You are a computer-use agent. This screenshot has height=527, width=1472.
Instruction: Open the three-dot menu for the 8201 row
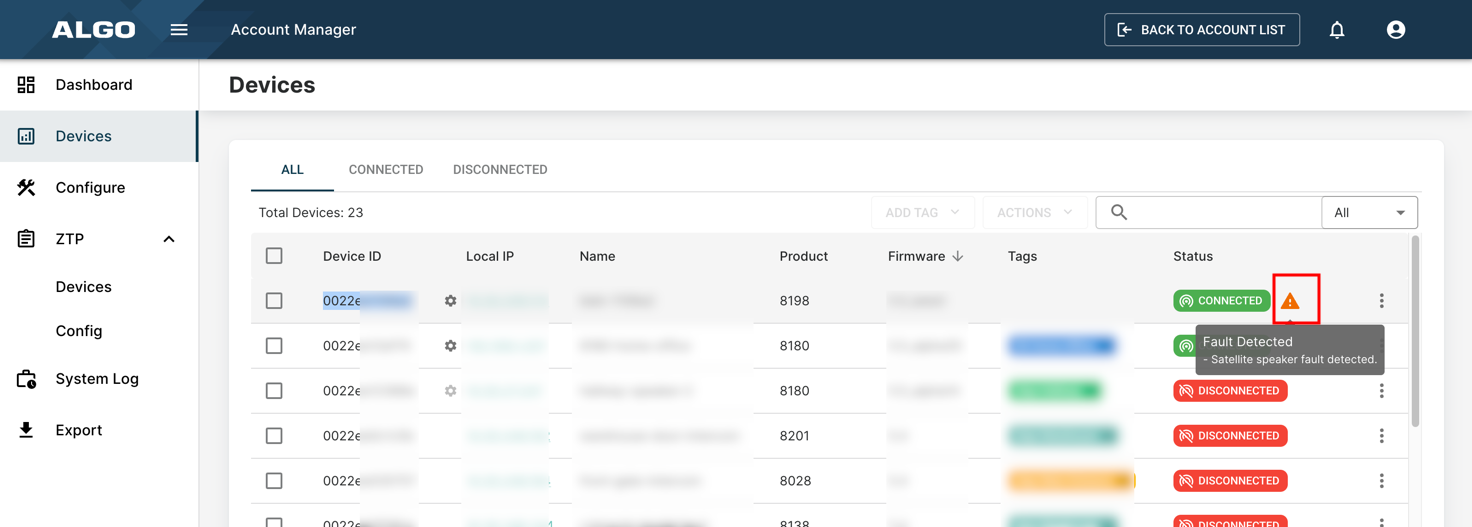click(1382, 436)
